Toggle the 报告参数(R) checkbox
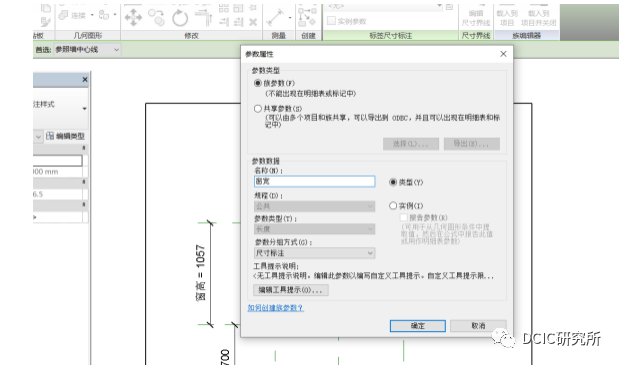Viewport: 631px width, 370px height. pyautogui.click(x=404, y=217)
